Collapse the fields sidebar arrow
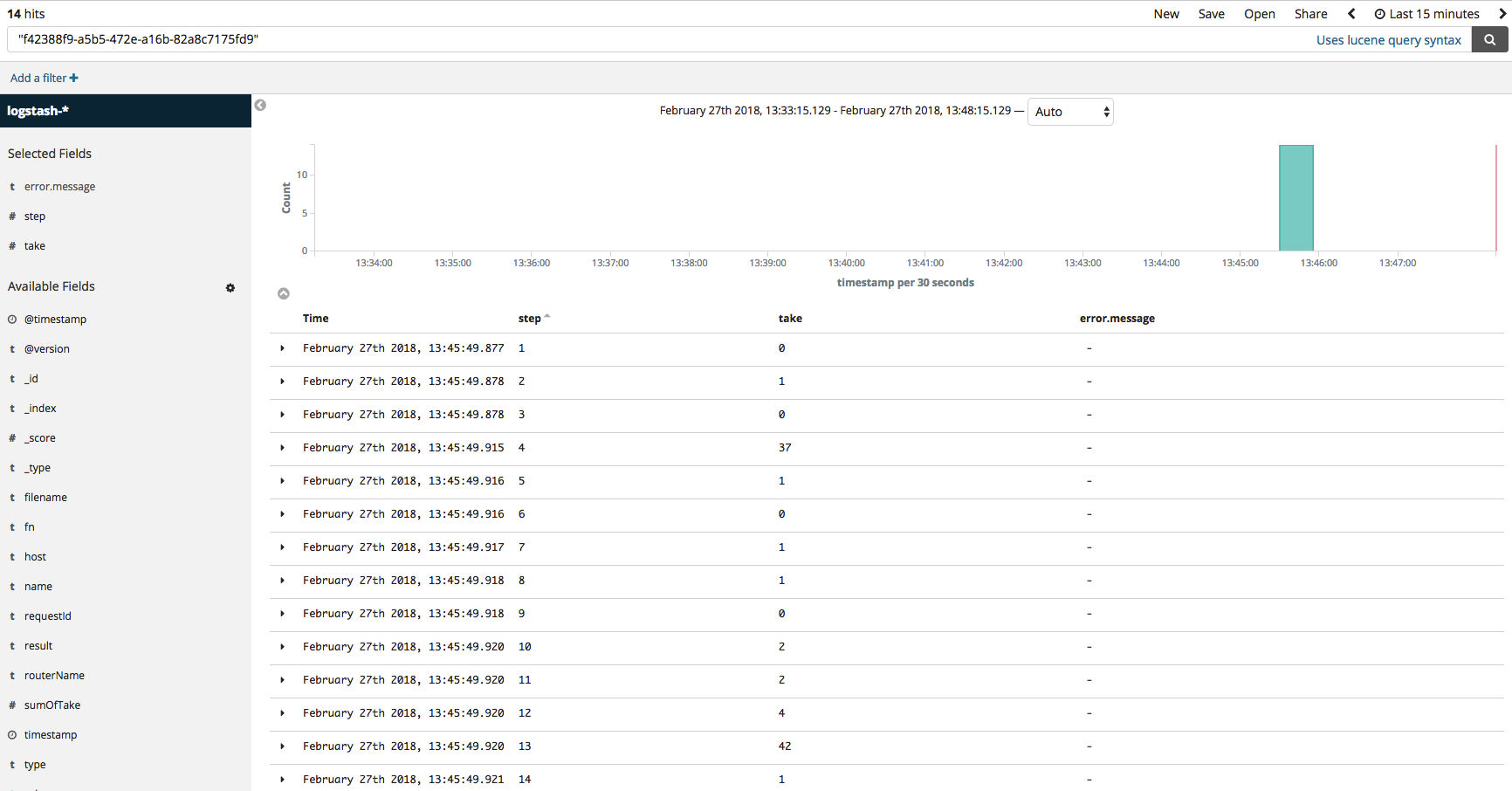This screenshot has height=791, width=1512. (260, 106)
